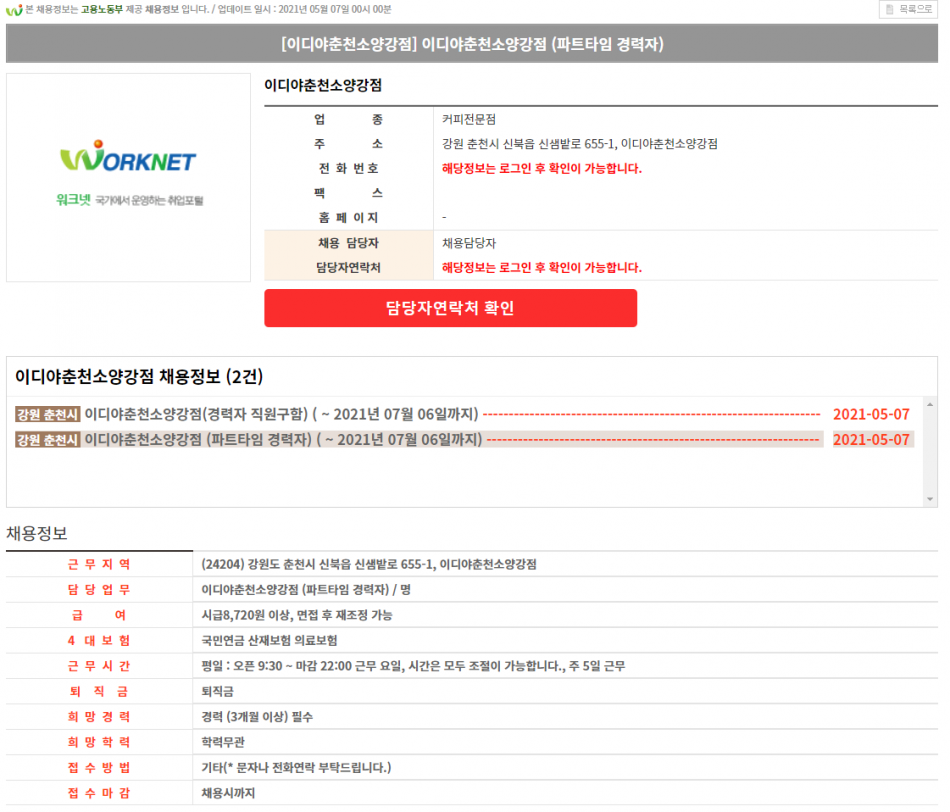The height and width of the screenshot is (812, 950).
Task: Click the 2021-05-07 date on 파트타임 경력자 row
Action: 871,440
